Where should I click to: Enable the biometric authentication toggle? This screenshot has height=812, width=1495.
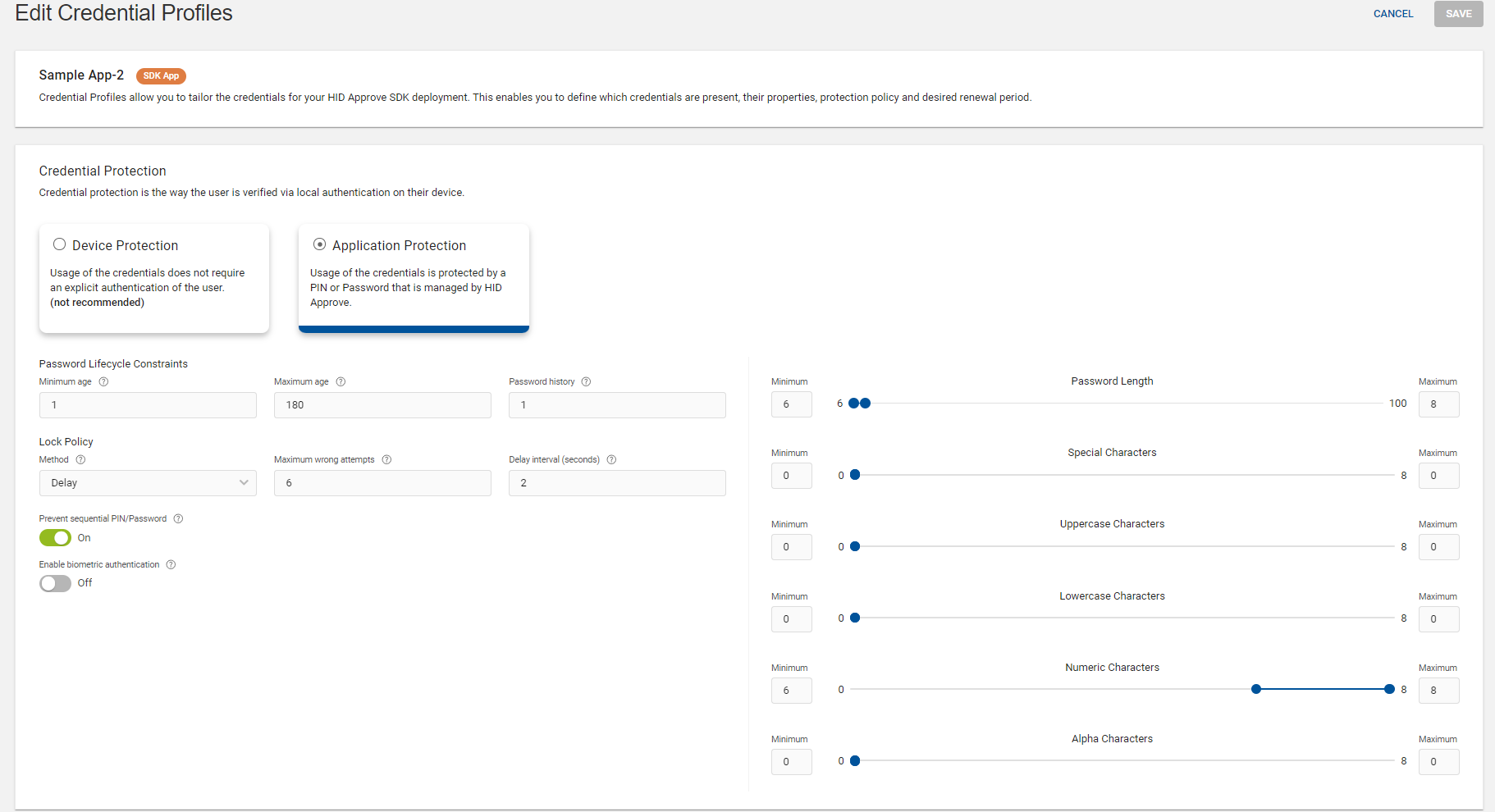click(x=55, y=583)
